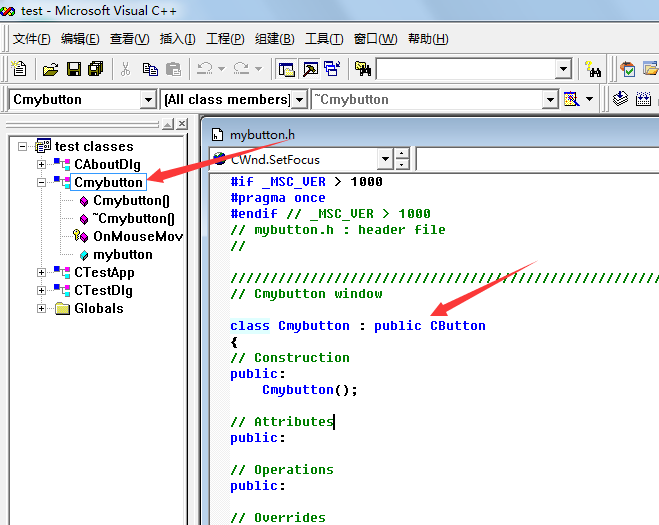The height and width of the screenshot is (525, 659).
Task: Open the 文件(F) File menu
Action: coord(32,39)
